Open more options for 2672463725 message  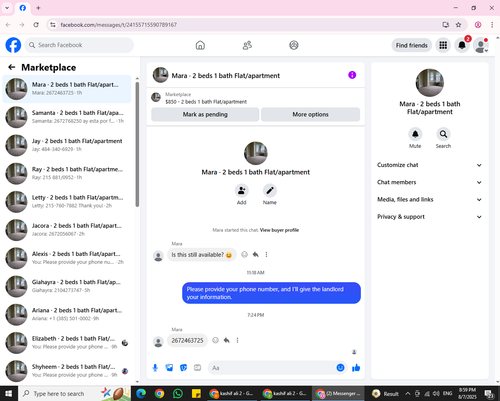[237, 340]
